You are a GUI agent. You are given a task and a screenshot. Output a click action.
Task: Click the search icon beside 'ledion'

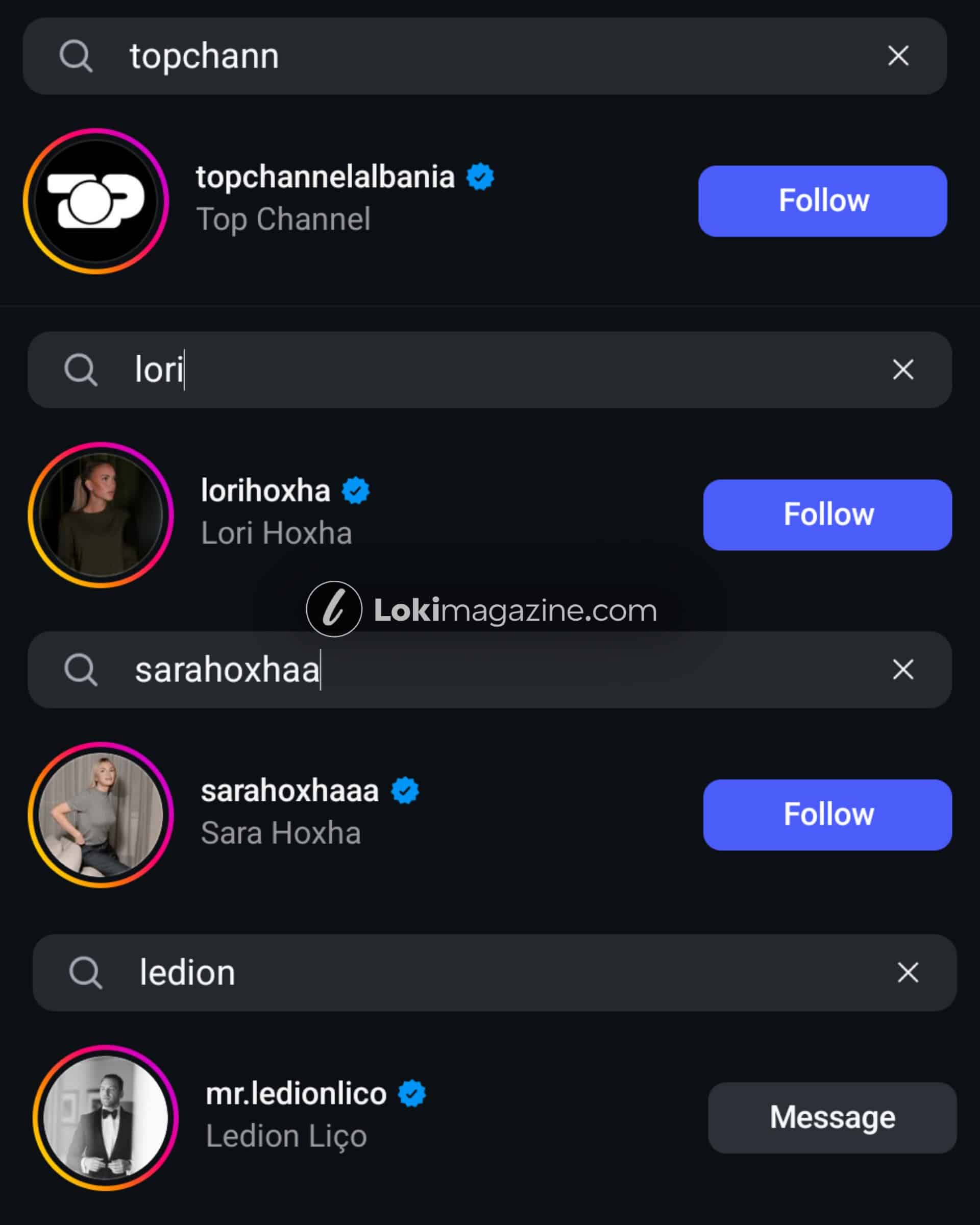(85, 973)
